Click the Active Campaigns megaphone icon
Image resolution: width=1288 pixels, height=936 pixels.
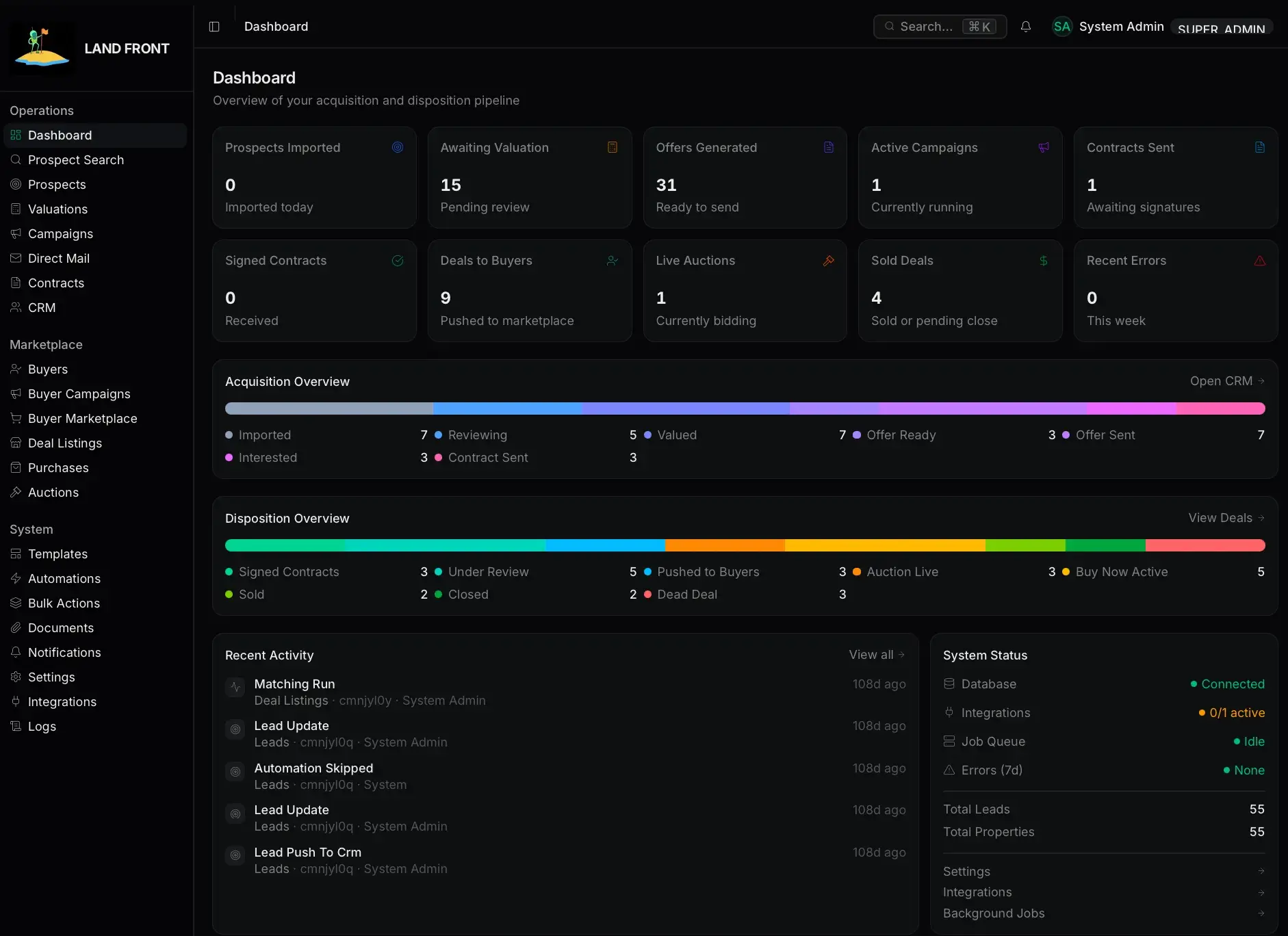coord(1044,147)
